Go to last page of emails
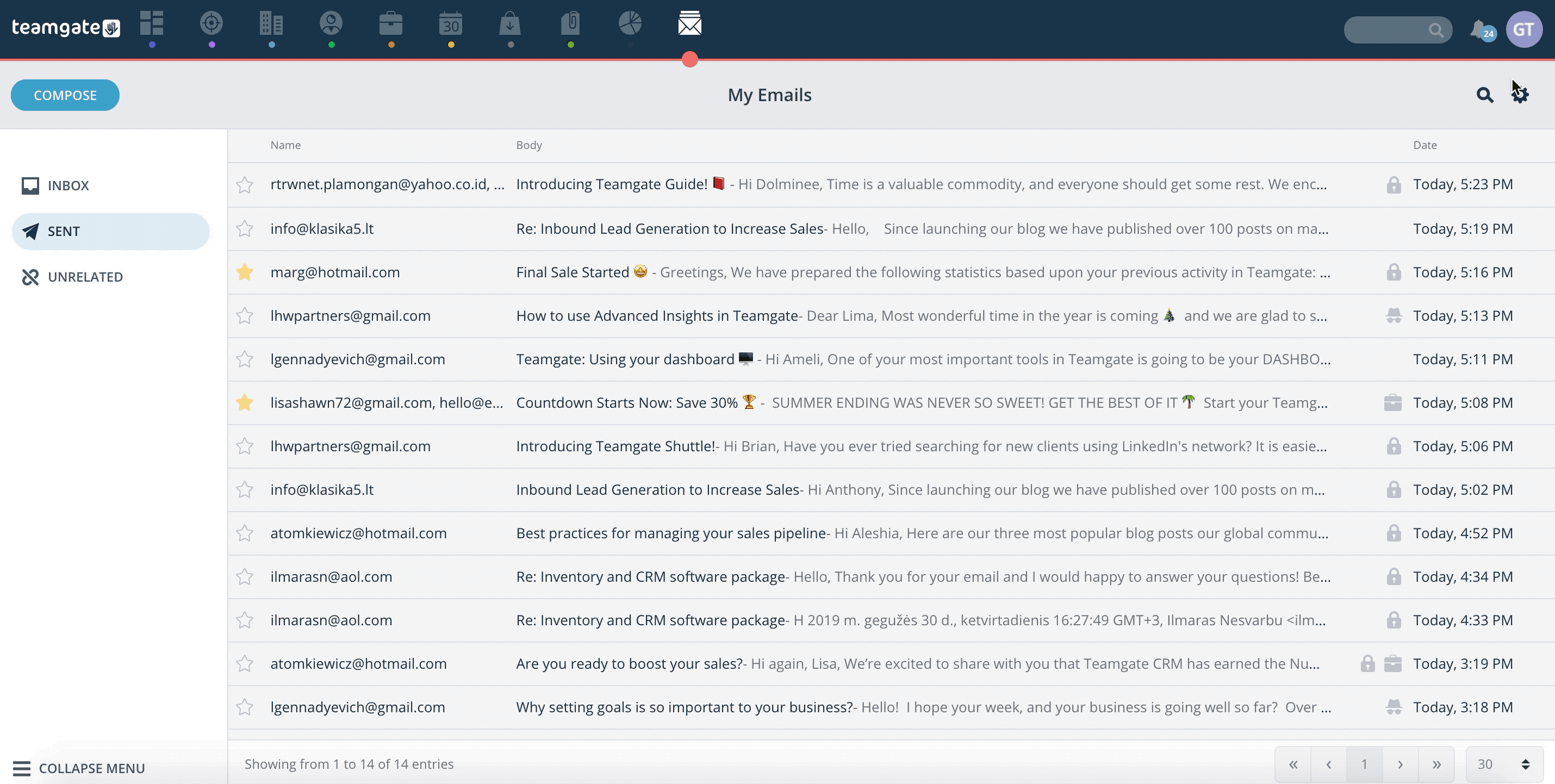 1436,764
